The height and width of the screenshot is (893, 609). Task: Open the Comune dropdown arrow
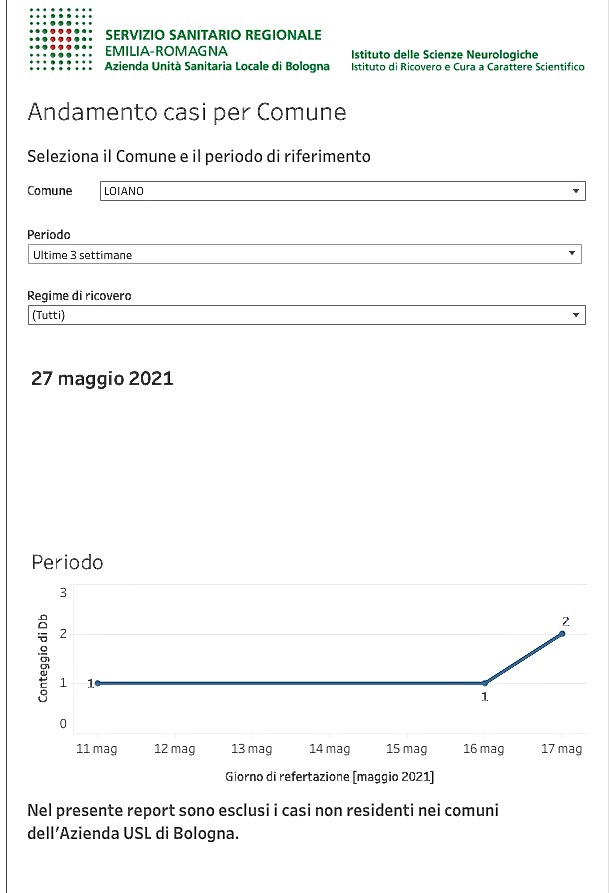(576, 191)
